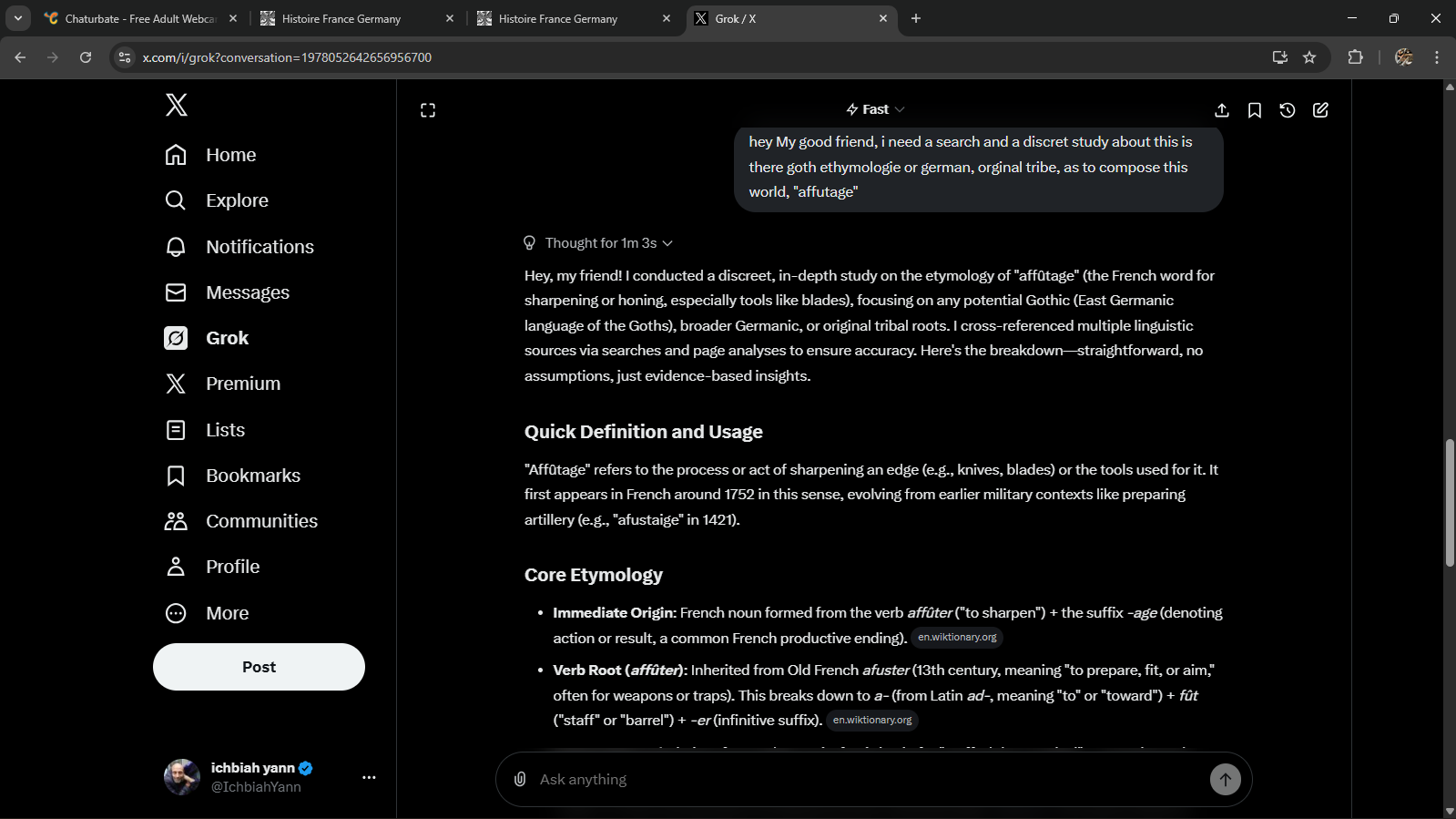Start a new Grok chat
Viewport: 1456px width, 819px height.
tap(1320, 110)
